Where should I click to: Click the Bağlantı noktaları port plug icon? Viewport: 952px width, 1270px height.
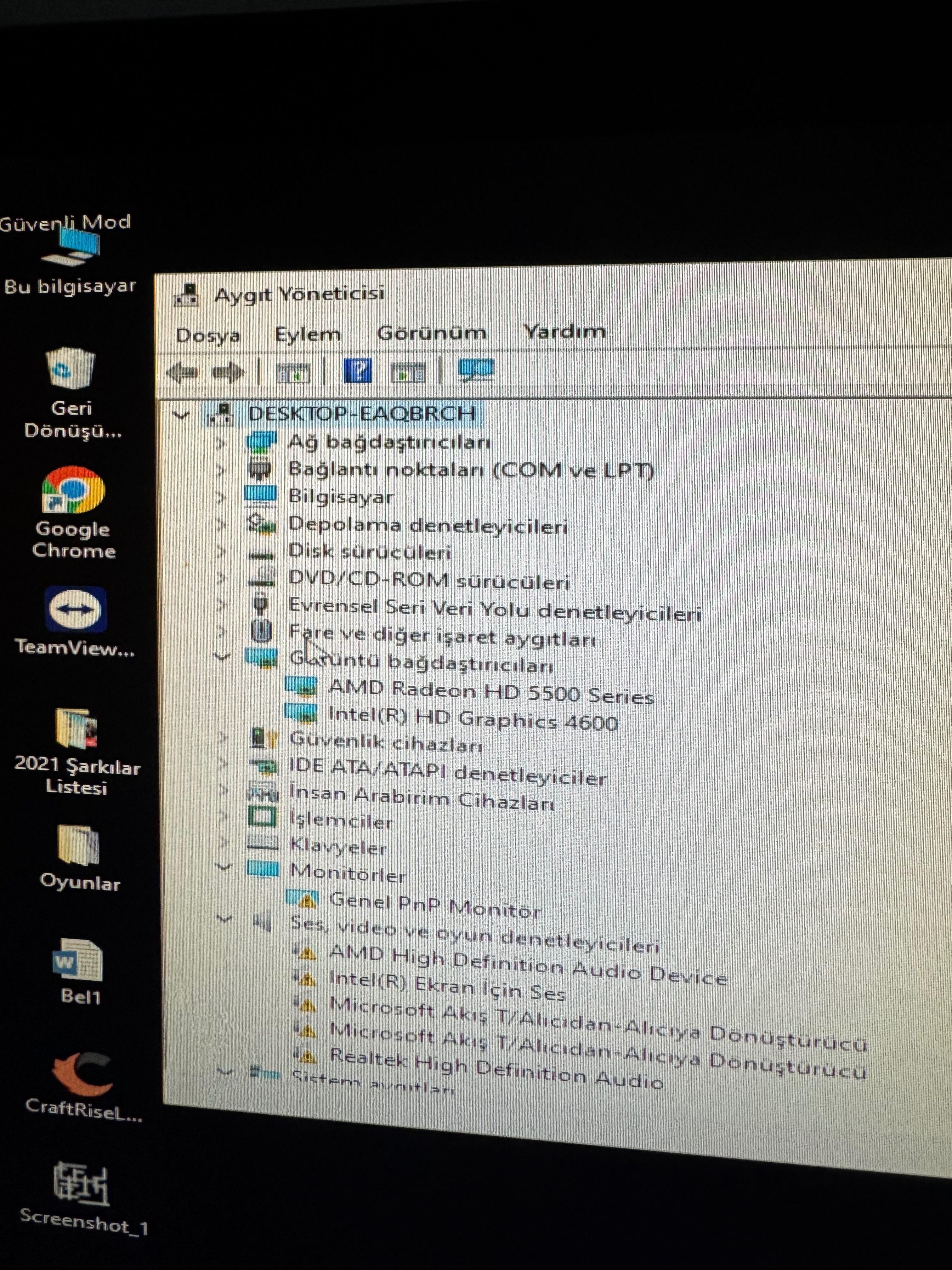(x=260, y=469)
